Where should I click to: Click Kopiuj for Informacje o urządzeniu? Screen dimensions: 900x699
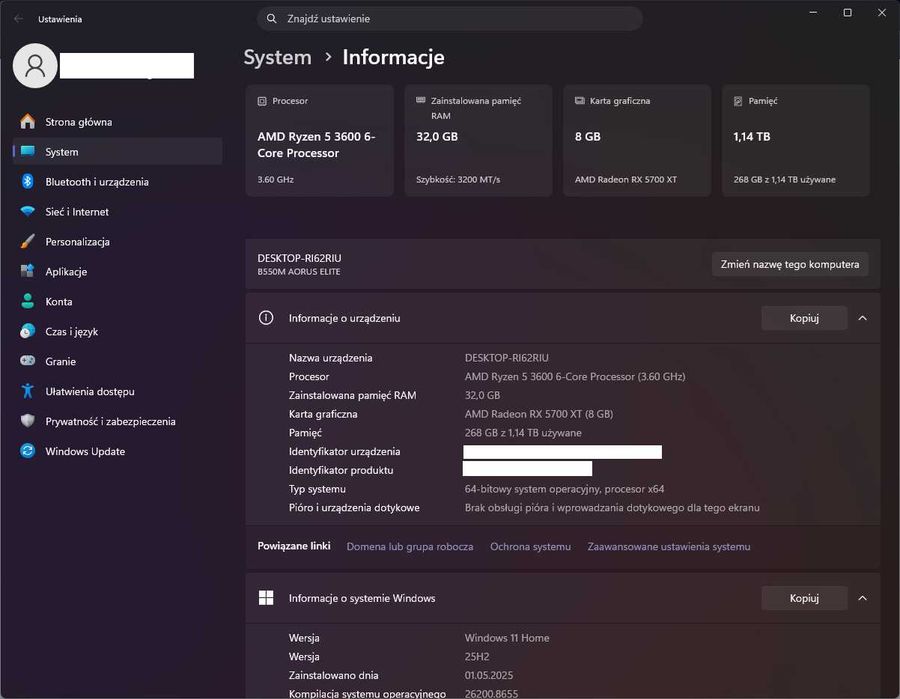point(804,318)
